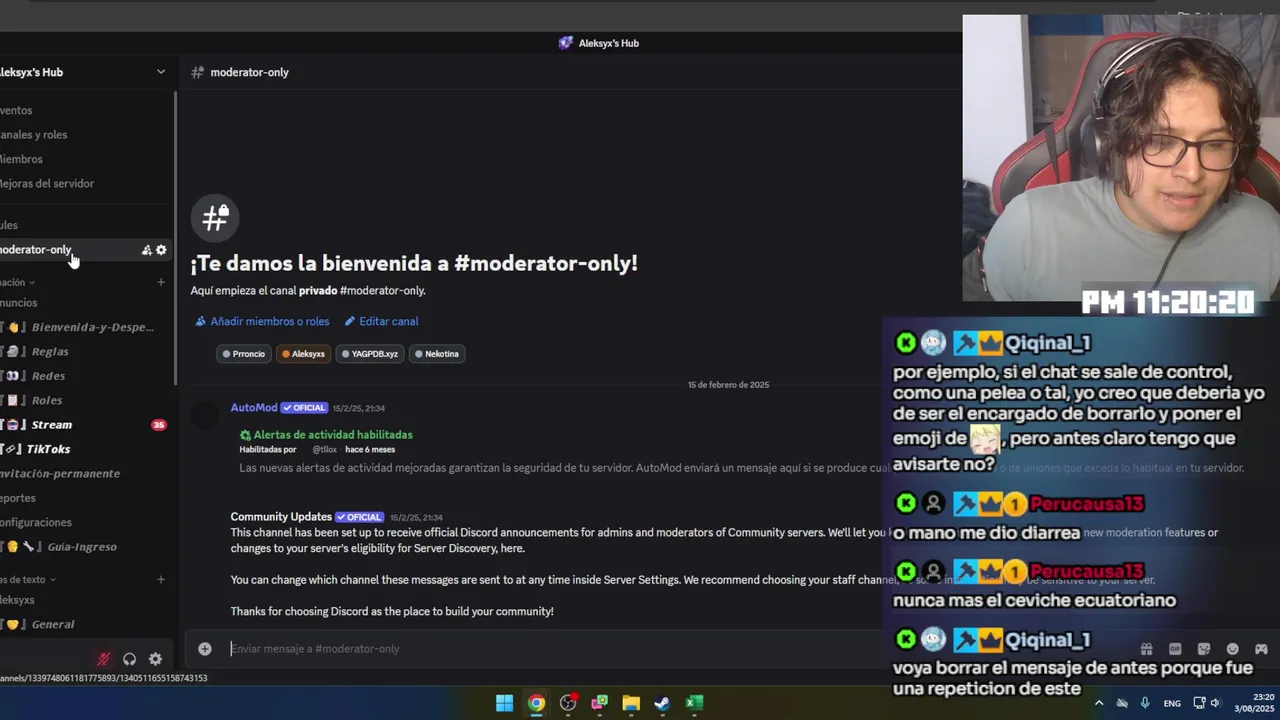Open the ENG language switcher
The height and width of the screenshot is (720, 1280).
(x=1172, y=703)
